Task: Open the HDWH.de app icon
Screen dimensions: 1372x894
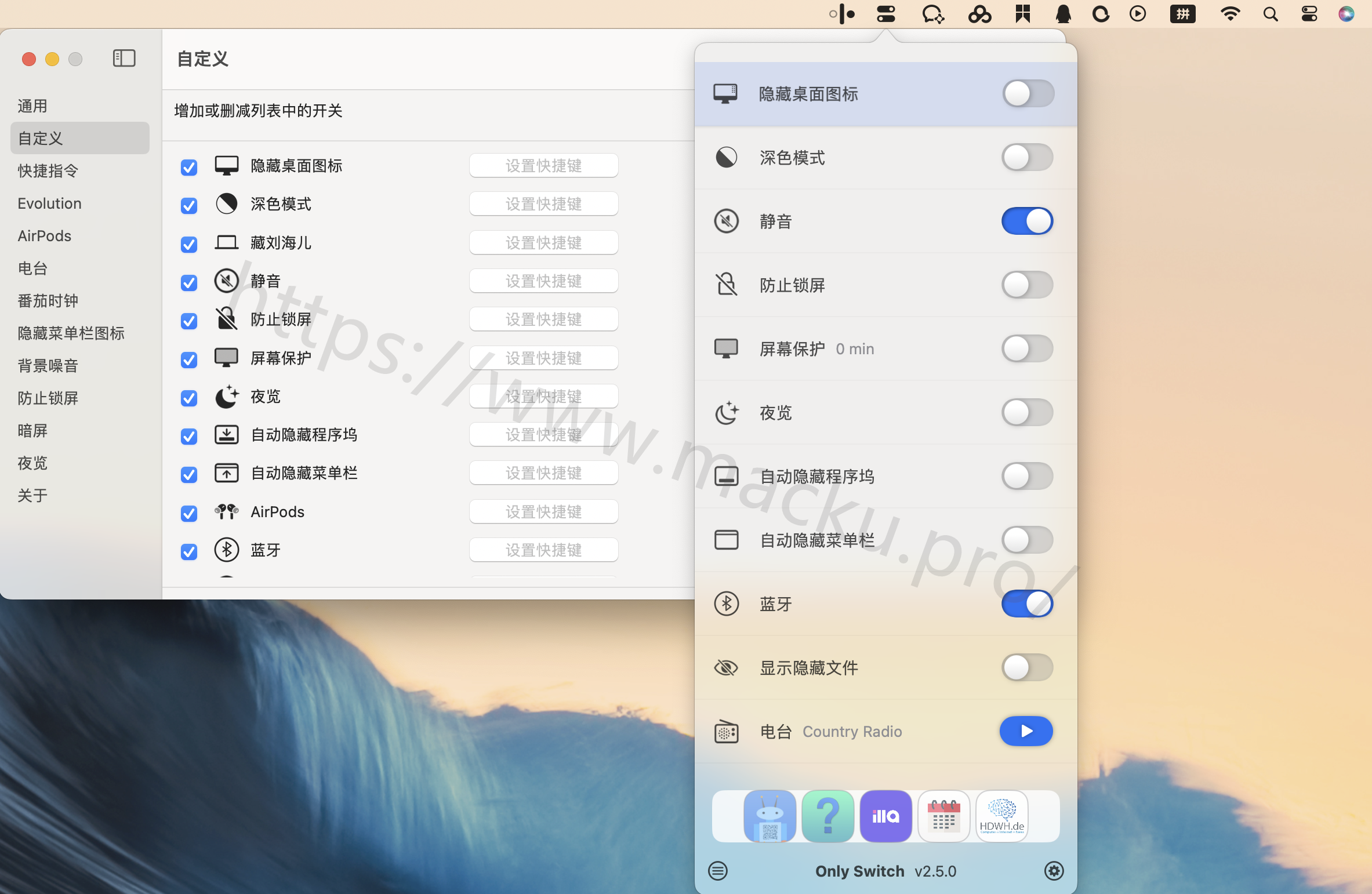Action: (1002, 816)
